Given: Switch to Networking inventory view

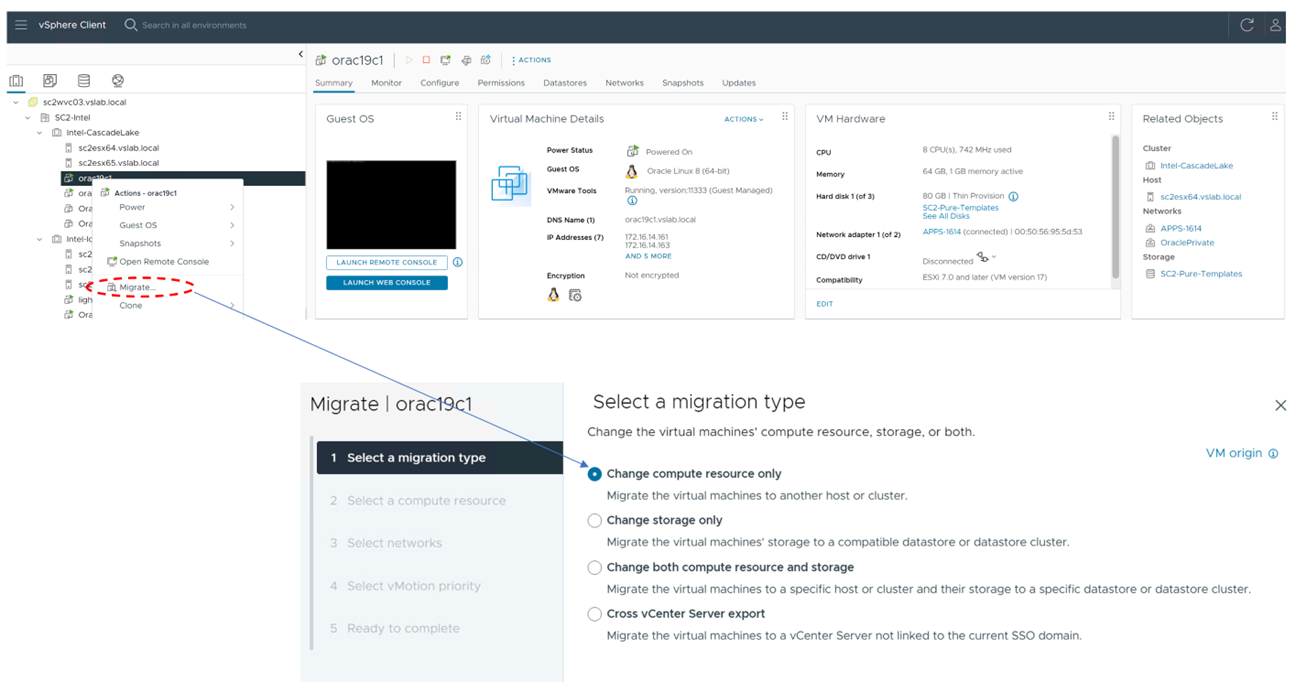Looking at the screenshot, I should pyautogui.click(x=118, y=81).
